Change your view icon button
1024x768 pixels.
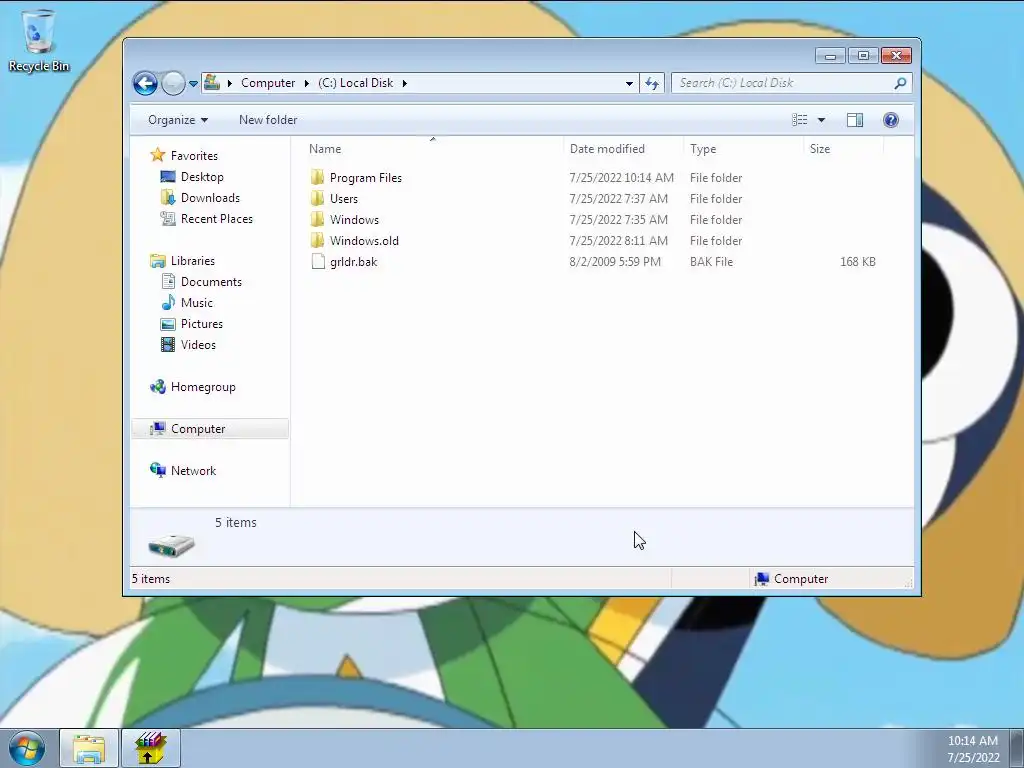[x=799, y=120]
